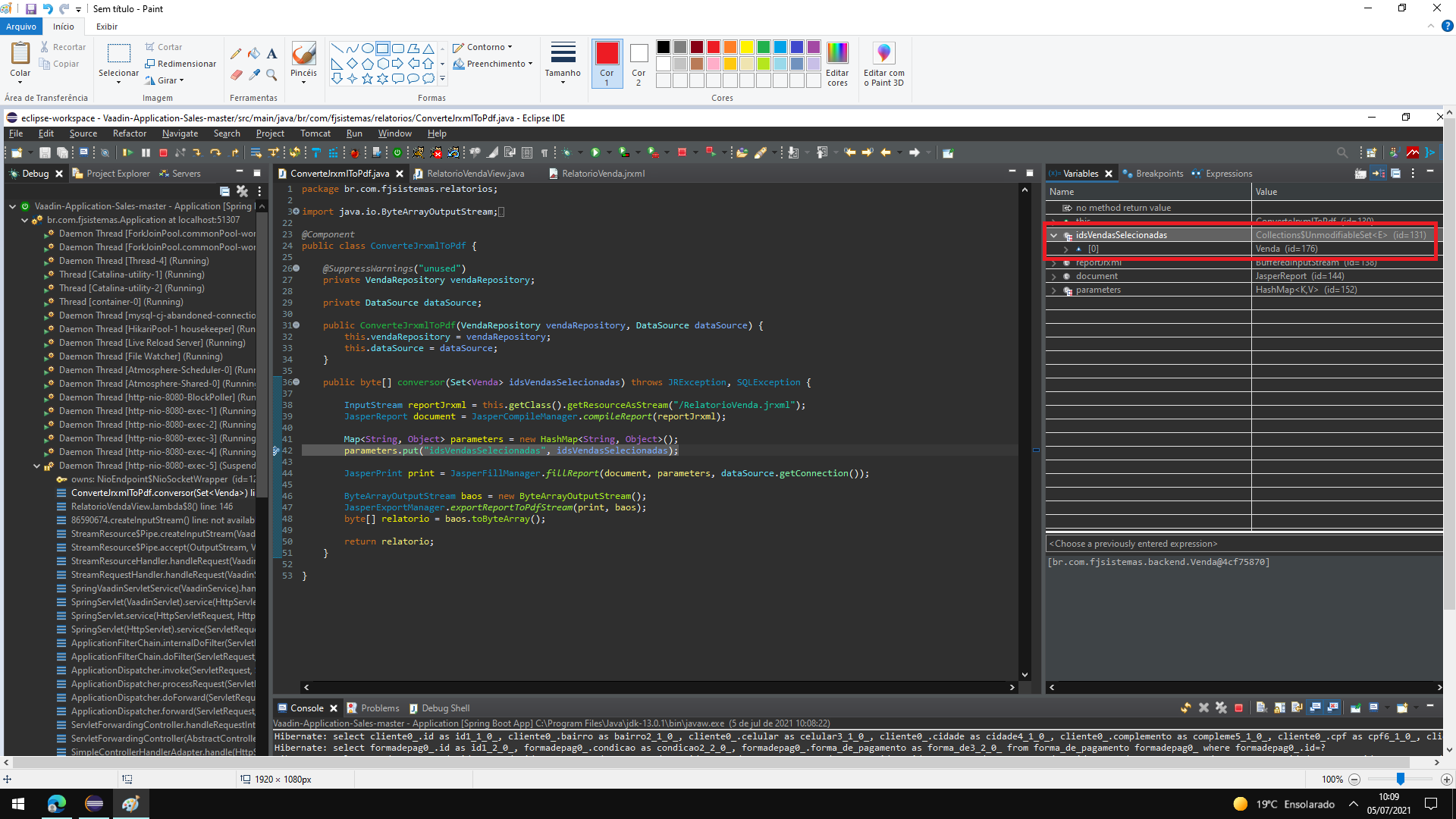This screenshot has height=819, width=1456.
Task: Select the Pencil tool
Action: [x=236, y=53]
